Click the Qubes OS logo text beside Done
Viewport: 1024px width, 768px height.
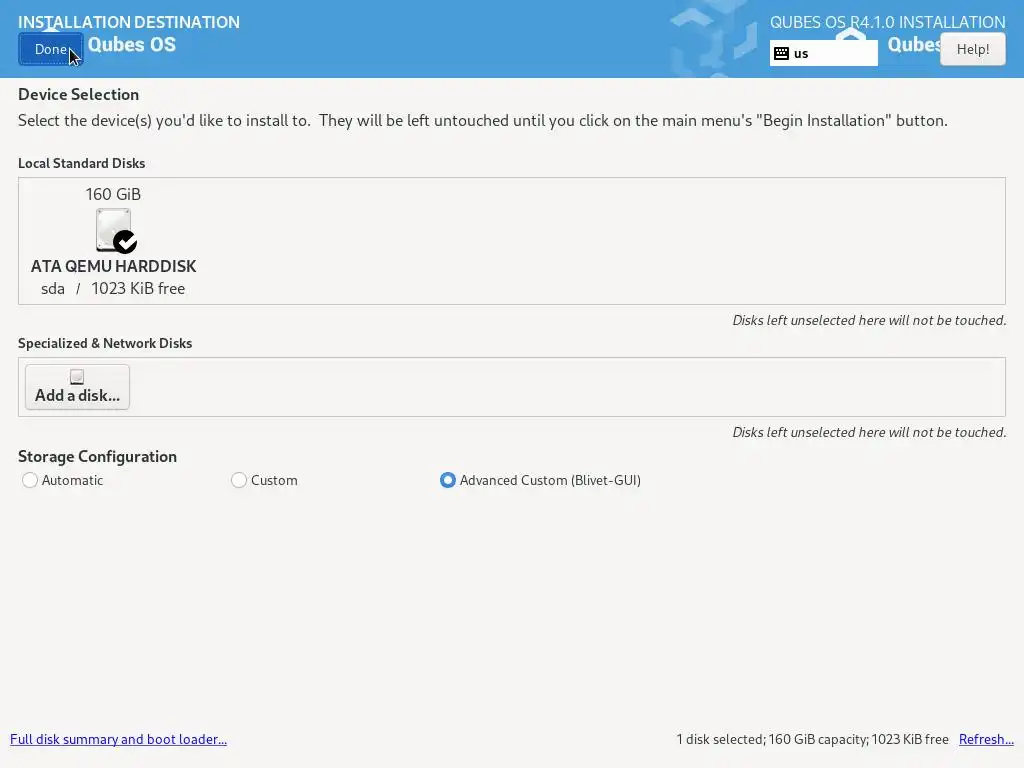click(132, 44)
